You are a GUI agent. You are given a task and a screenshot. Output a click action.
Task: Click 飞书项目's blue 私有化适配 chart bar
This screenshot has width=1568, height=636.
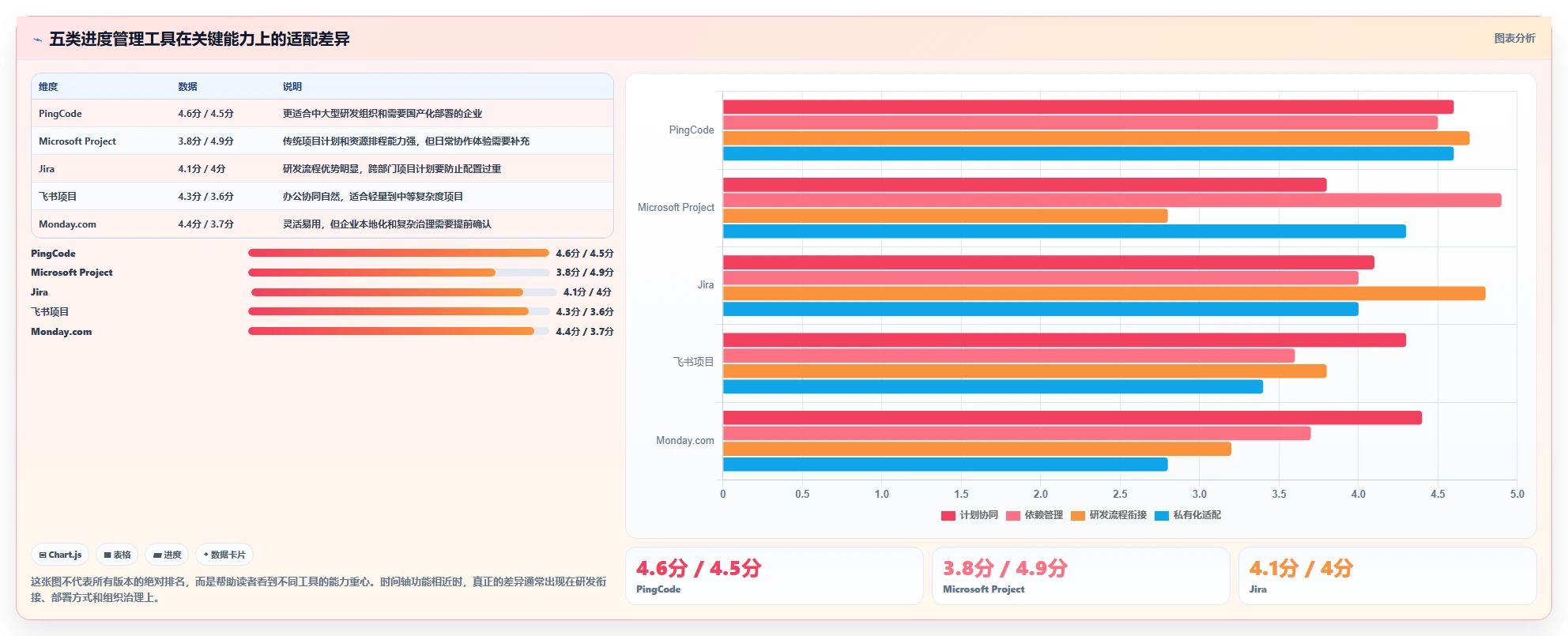(x=993, y=386)
